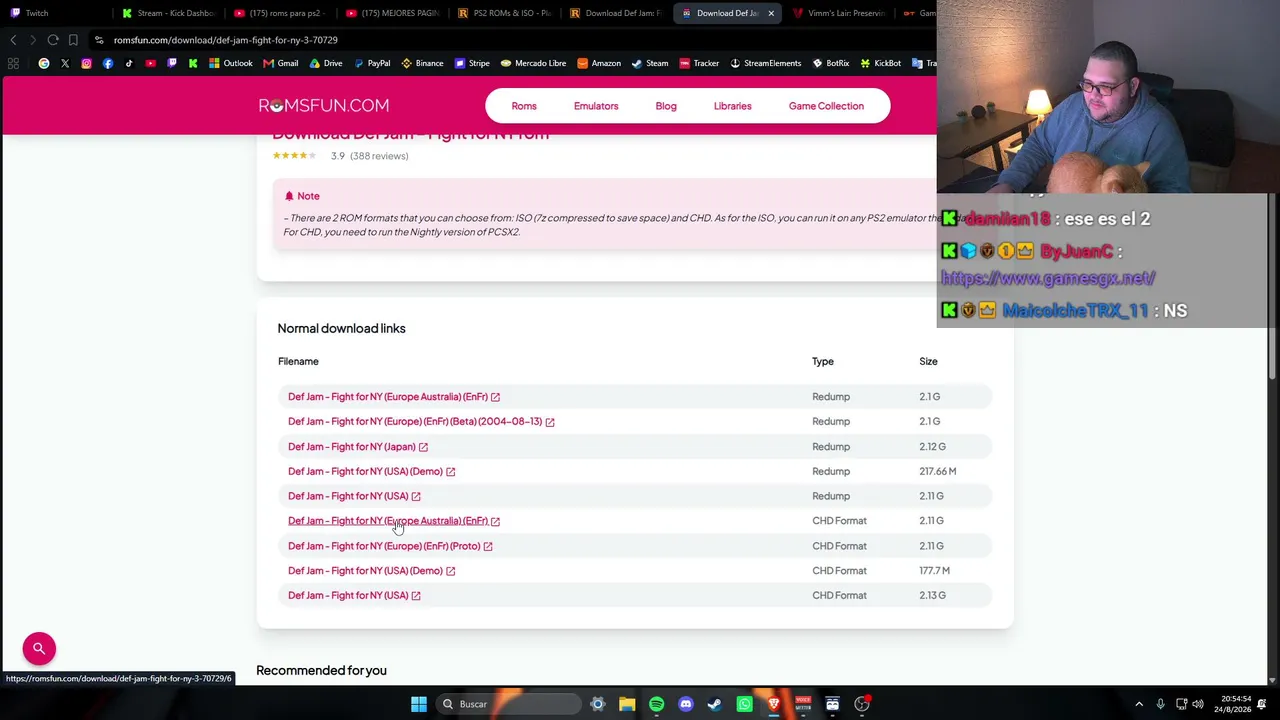
Task: Open the YouTube bookmark icon
Action: (150, 63)
